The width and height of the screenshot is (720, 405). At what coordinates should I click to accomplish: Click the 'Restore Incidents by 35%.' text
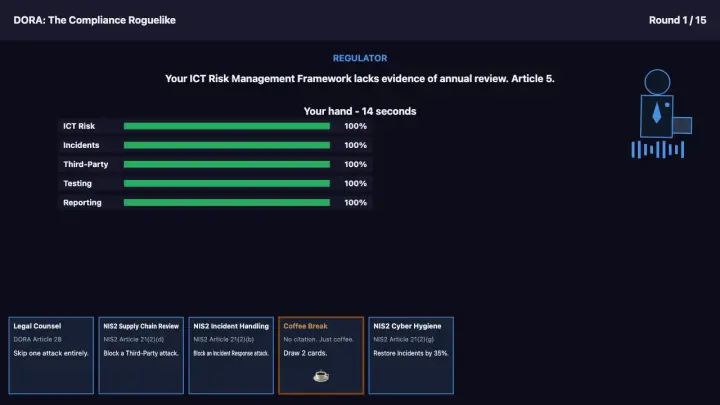(x=411, y=353)
